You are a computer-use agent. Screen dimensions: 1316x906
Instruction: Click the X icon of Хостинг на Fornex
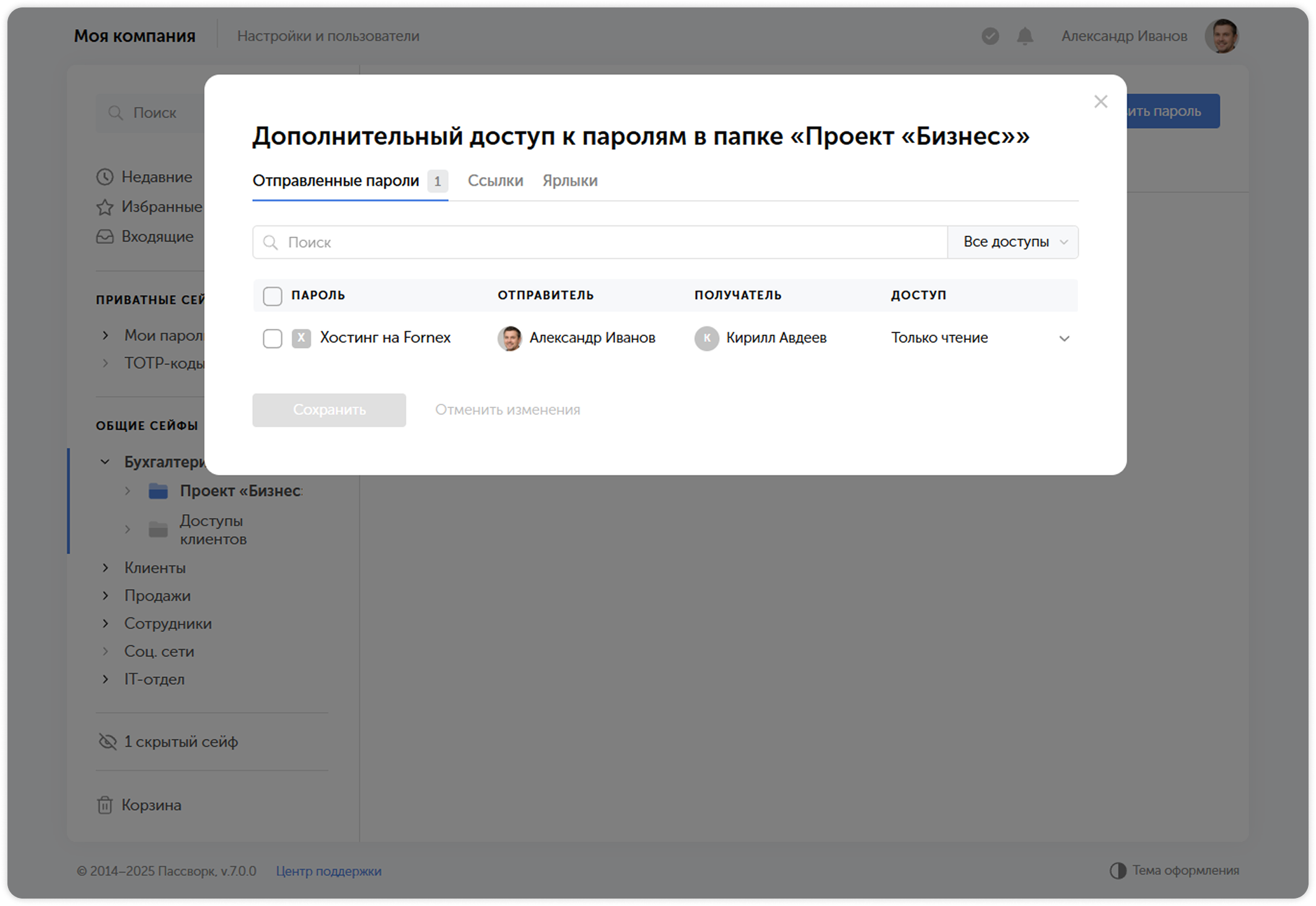(301, 338)
